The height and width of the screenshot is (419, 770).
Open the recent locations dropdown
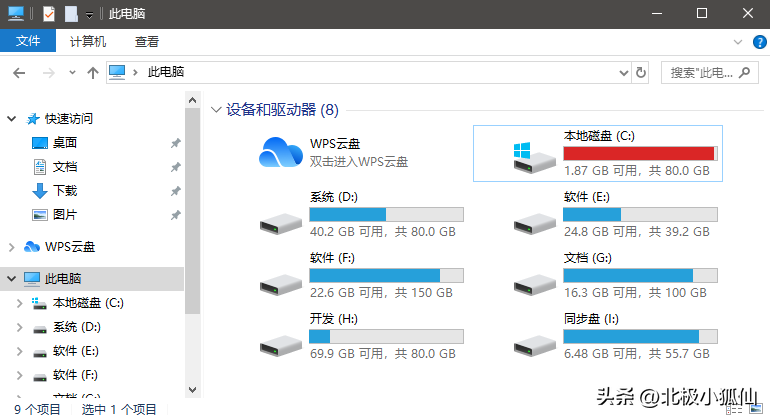(x=72, y=73)
